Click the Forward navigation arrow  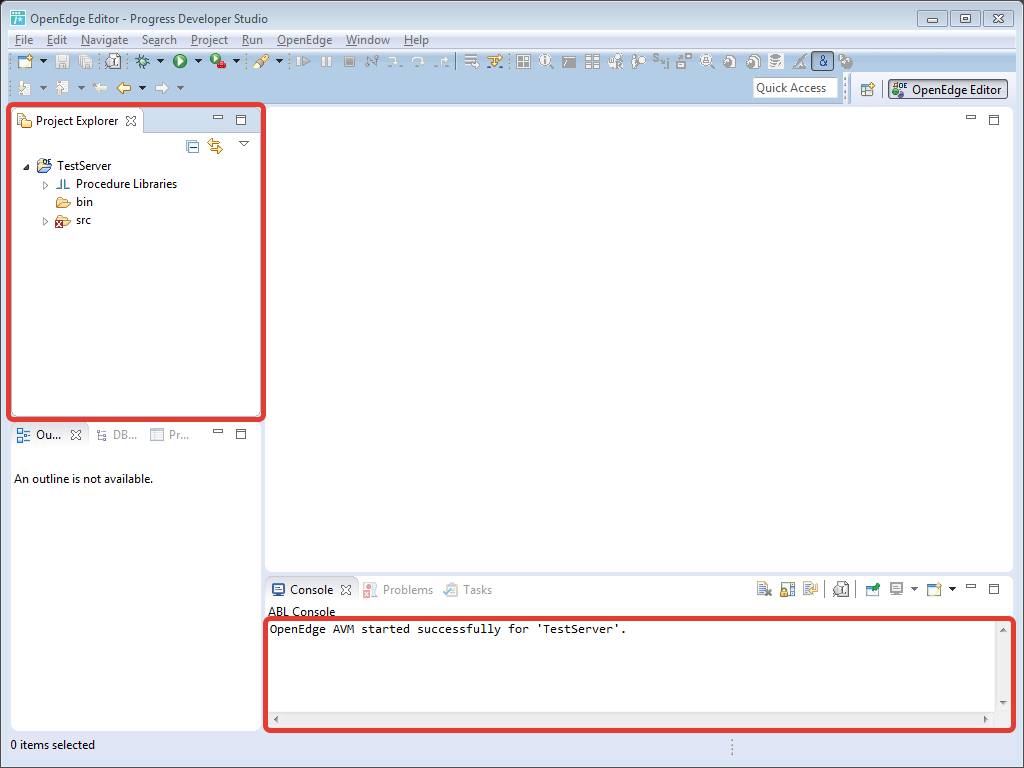[x=161, y=88]
